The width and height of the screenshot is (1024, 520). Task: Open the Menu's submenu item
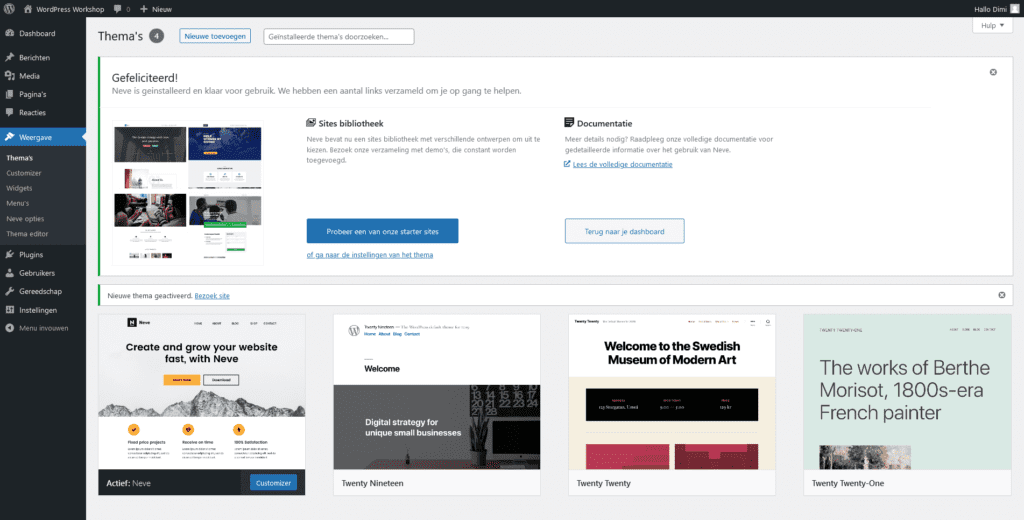point(18,203)
